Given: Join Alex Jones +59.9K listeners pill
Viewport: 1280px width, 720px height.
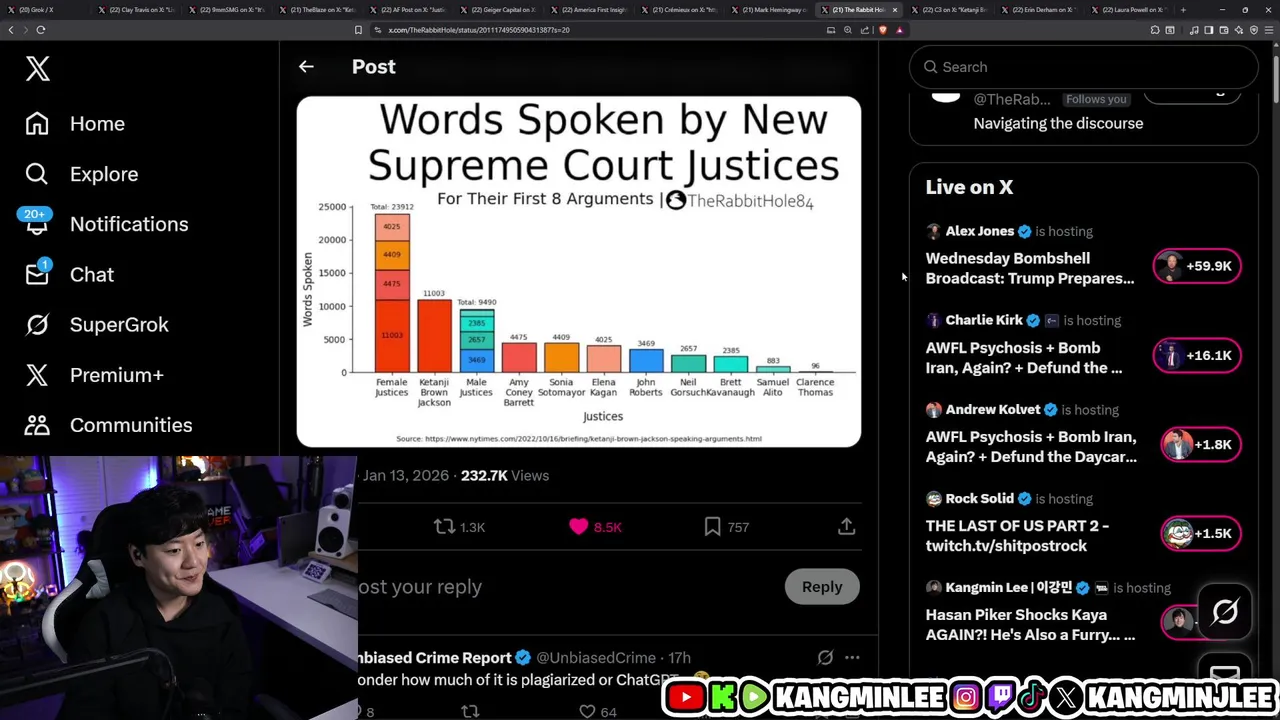Looking at the screenshot, I should 1197,266.
